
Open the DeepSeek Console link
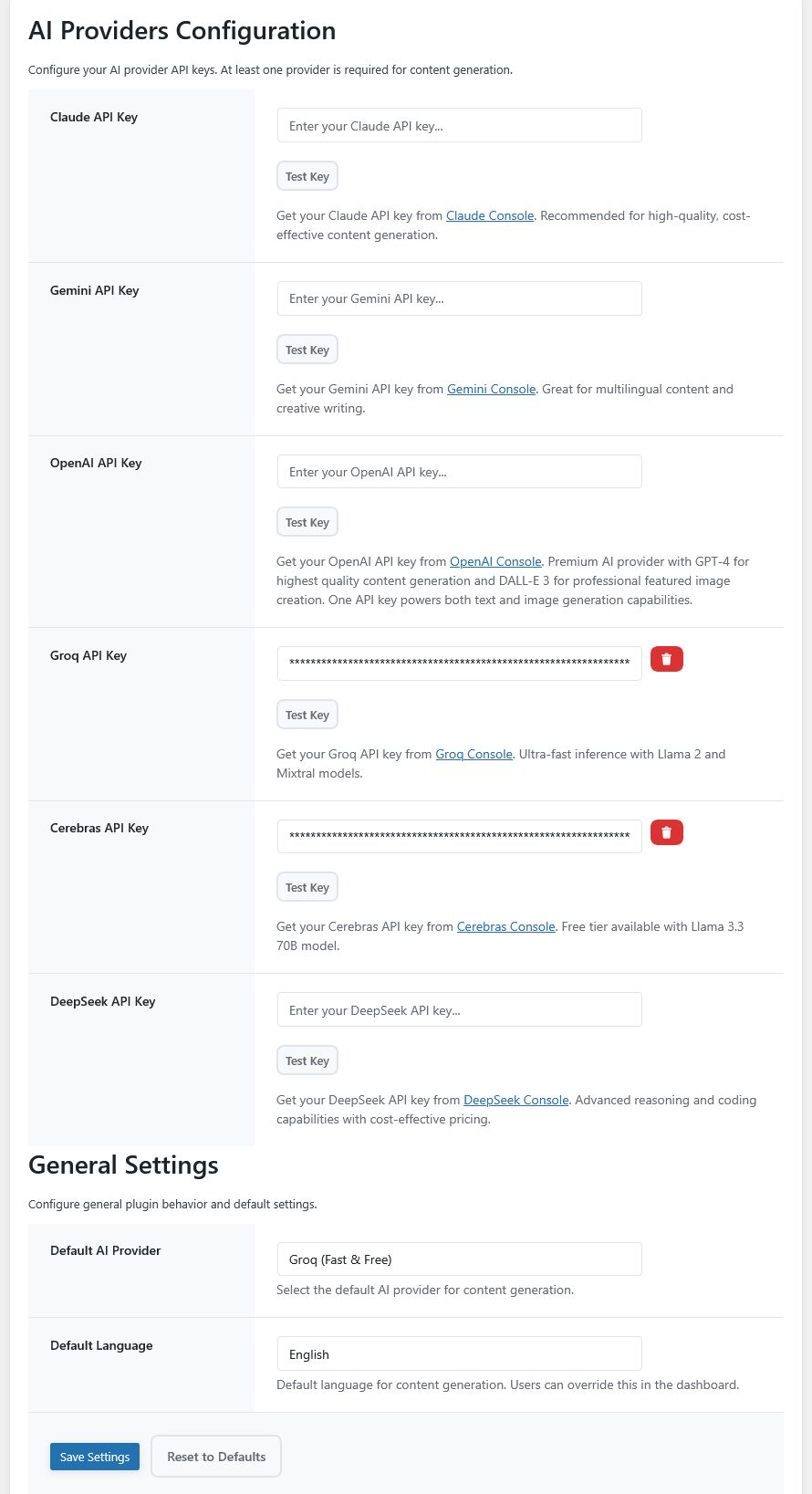[x=515, y=1101]
